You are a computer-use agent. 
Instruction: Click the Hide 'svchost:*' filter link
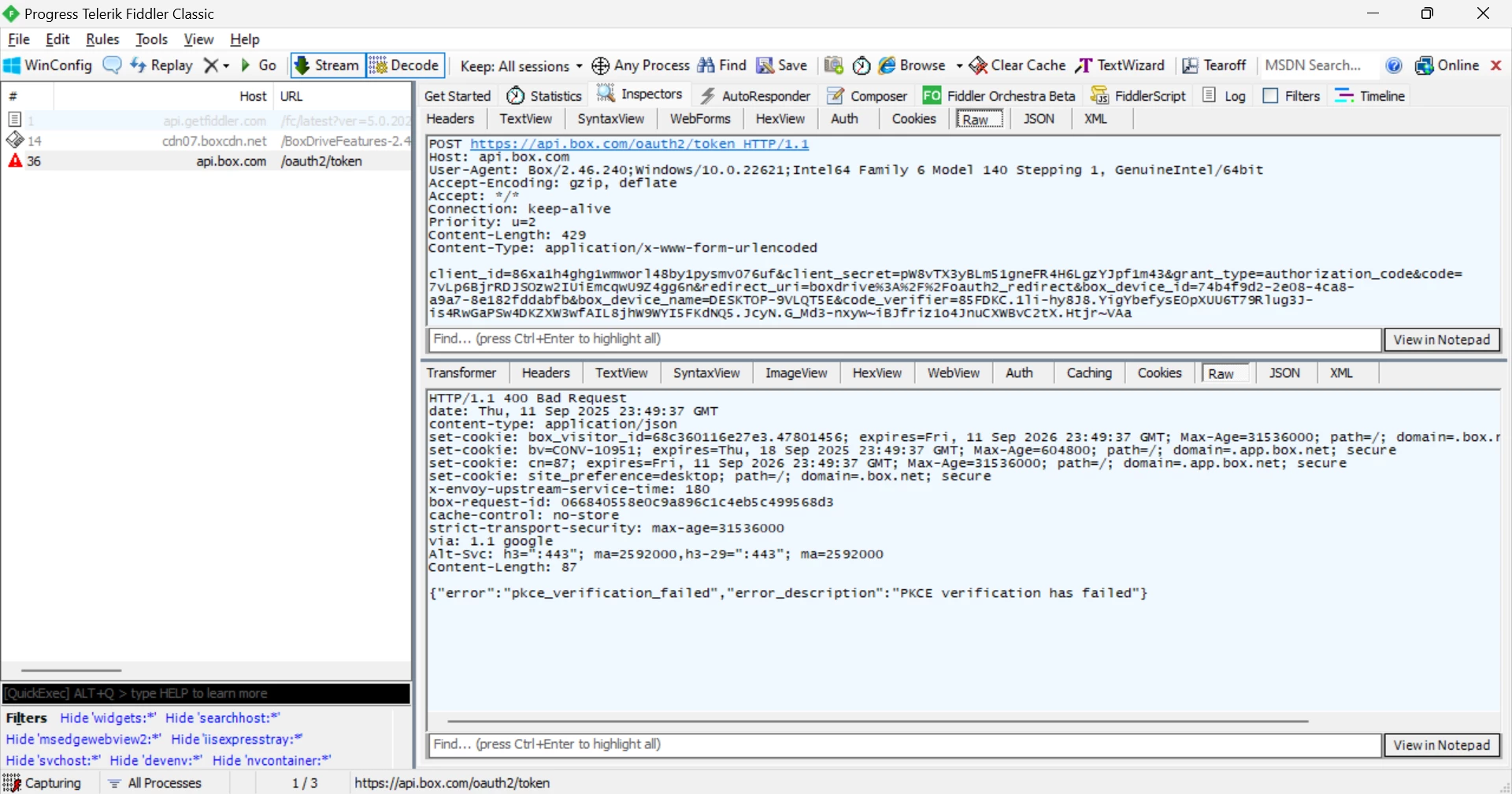point(53,761)
